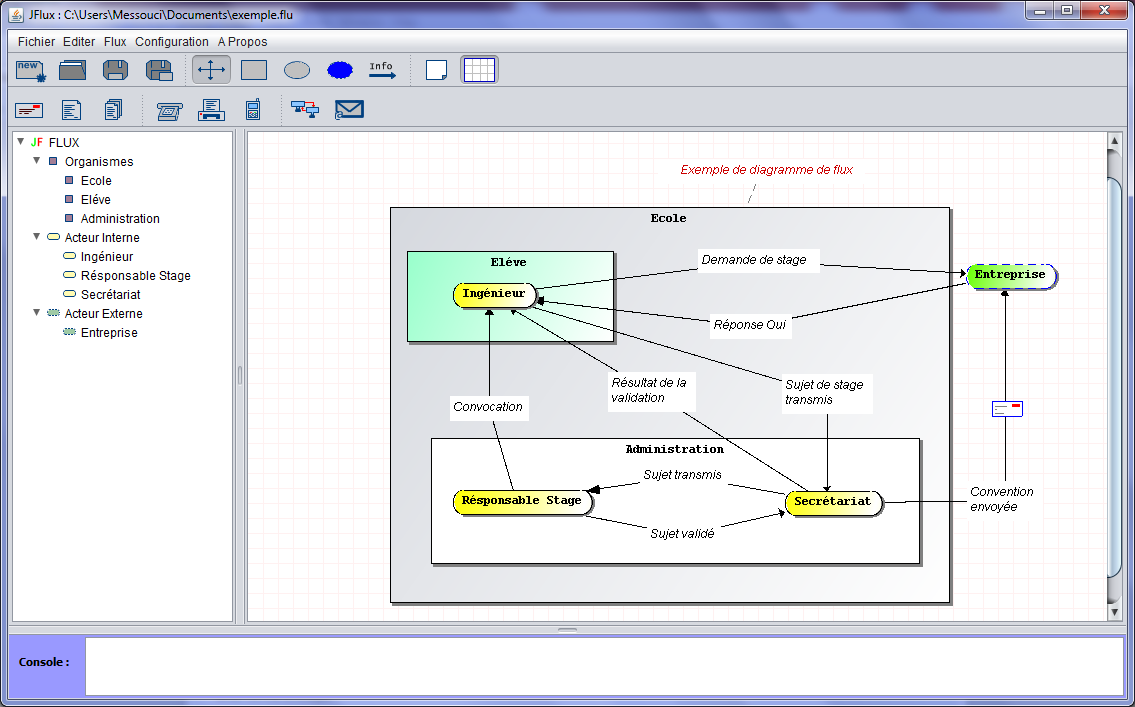Click the Ecole organism box title
1135x707 pixels.
tap(668, 219)
